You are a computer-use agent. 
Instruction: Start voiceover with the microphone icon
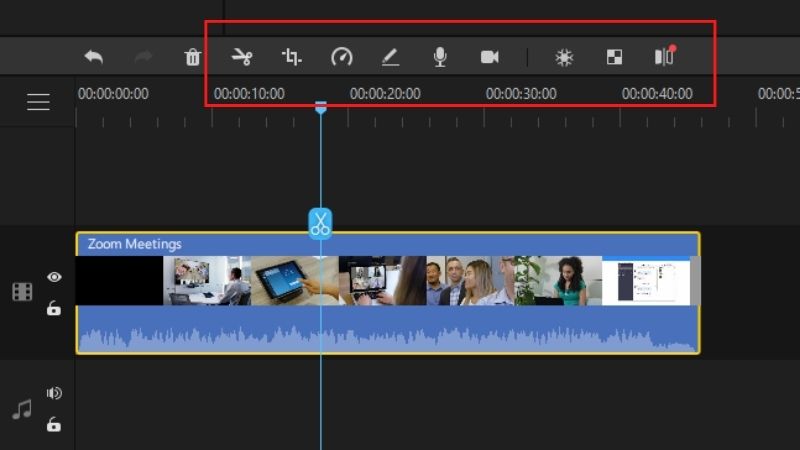pyautogui.click(x=440, y=57)
